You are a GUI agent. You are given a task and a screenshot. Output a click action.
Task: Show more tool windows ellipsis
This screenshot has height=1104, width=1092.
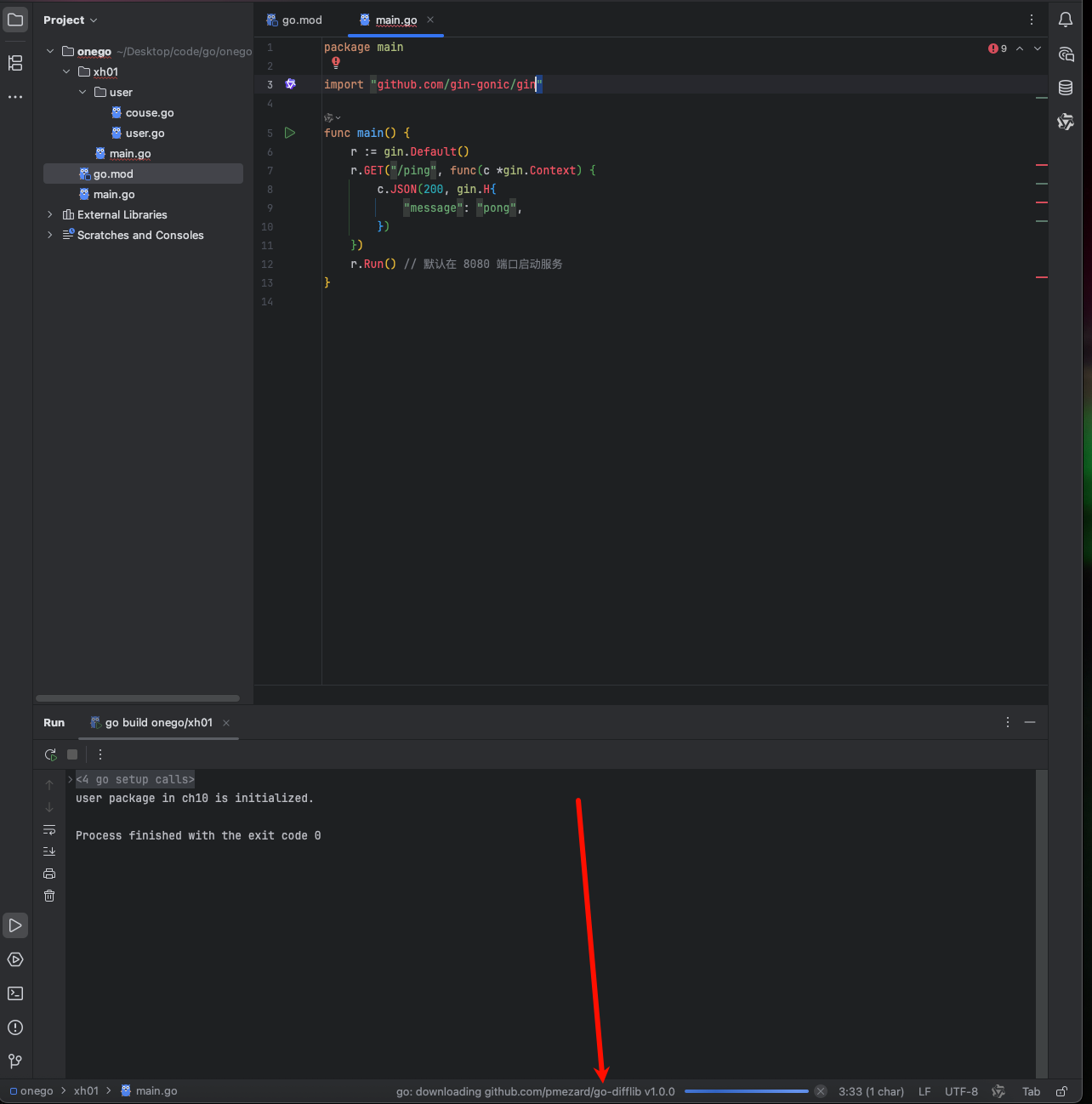tap(15, 97)
